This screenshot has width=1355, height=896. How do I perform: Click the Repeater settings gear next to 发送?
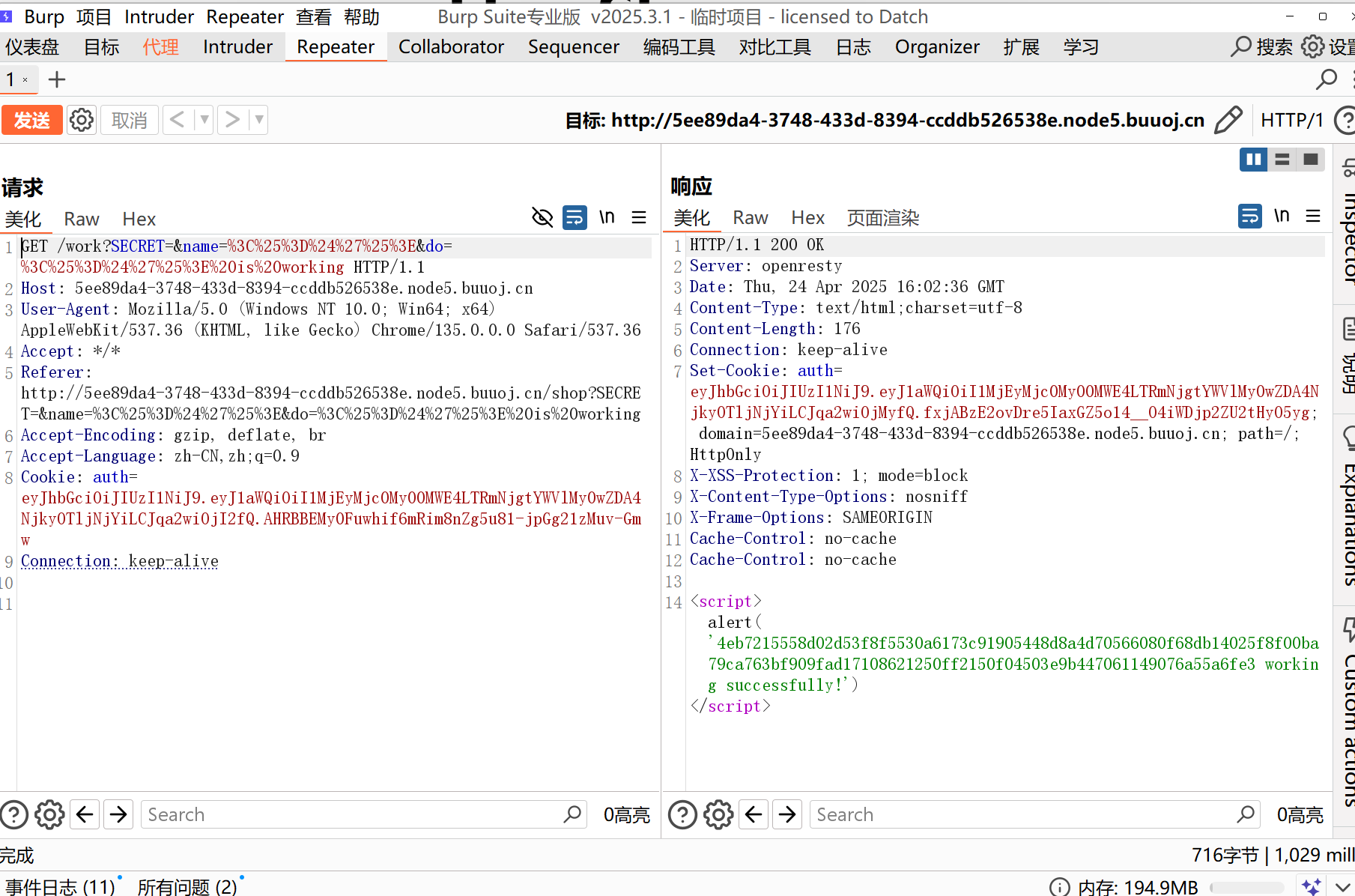[x=82, y=120]
